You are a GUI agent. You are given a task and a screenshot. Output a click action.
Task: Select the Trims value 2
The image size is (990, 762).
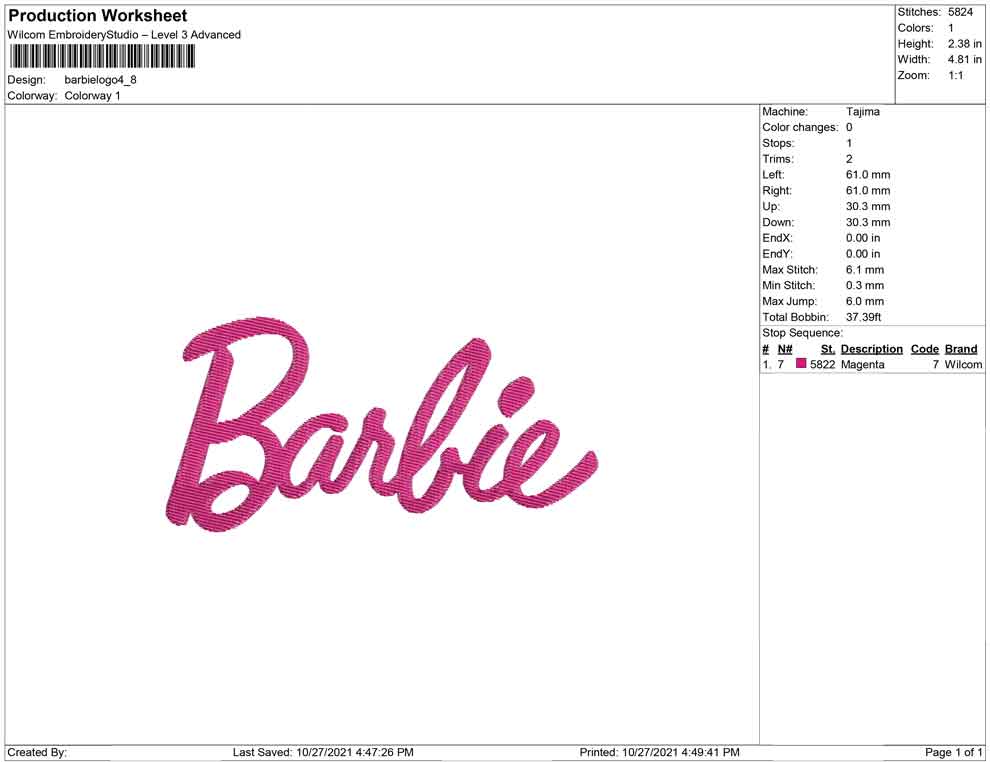coord(849,159)
